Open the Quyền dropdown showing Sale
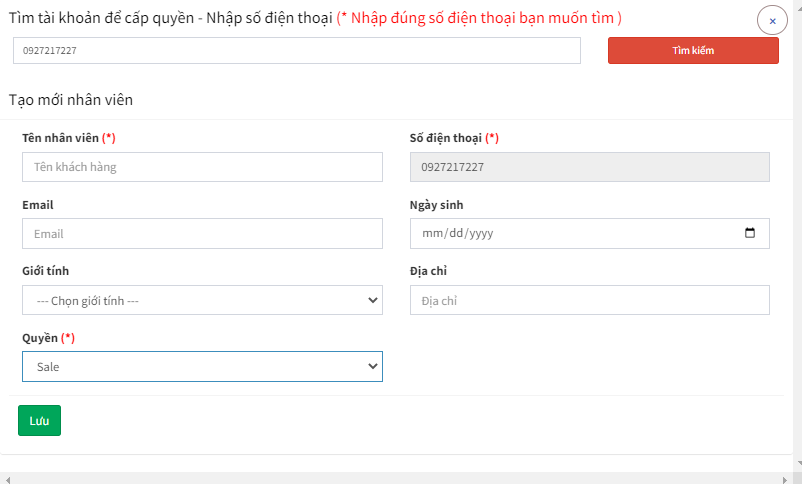802x484 pixels. pyautogui.click(x=202, y=367)
